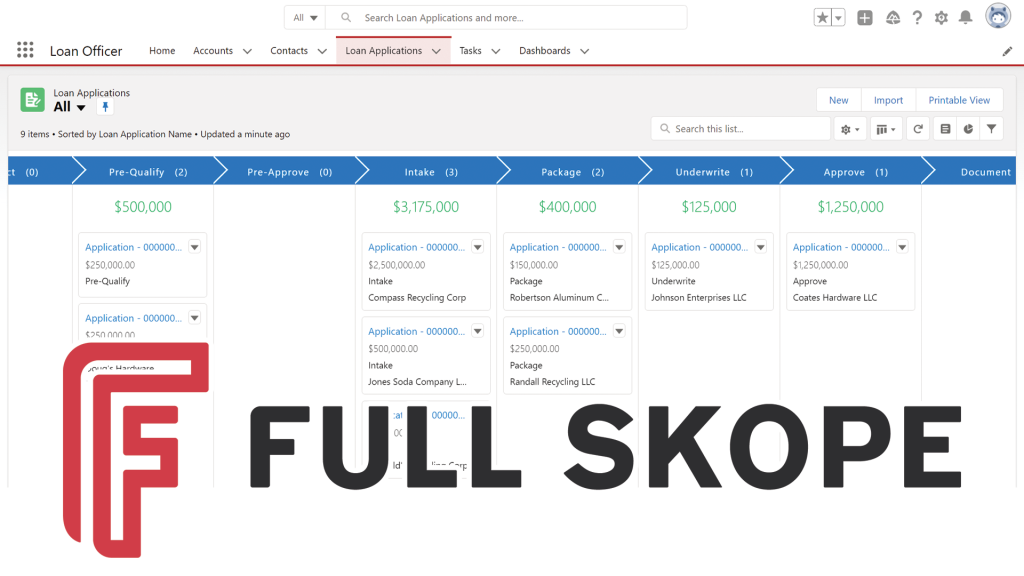The image size is (1024, 576).
Task: Check notifications with the bell icon
Action: pyautogui.click(x=965, y=17)
